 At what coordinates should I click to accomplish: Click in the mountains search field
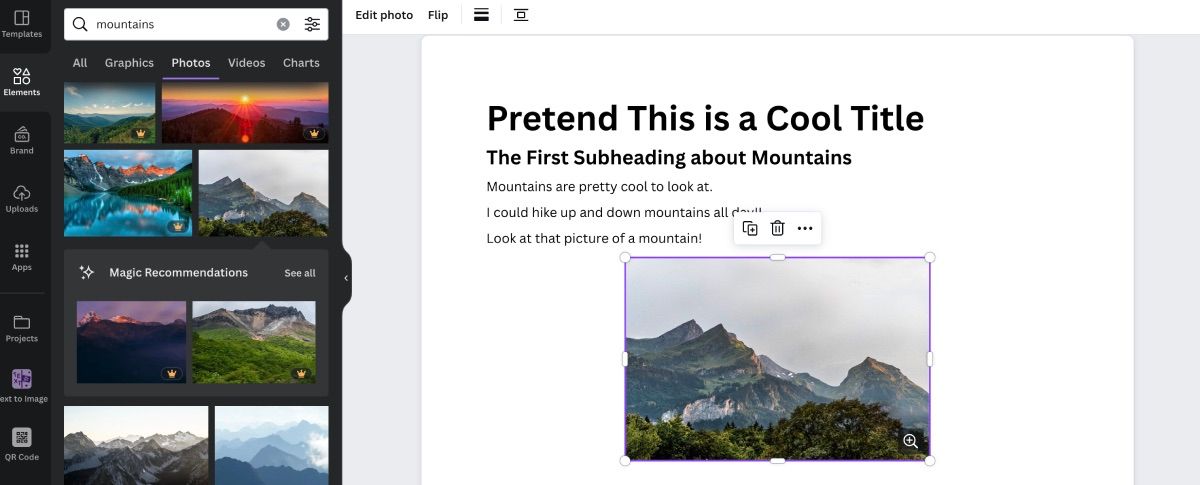pos(180,24)
